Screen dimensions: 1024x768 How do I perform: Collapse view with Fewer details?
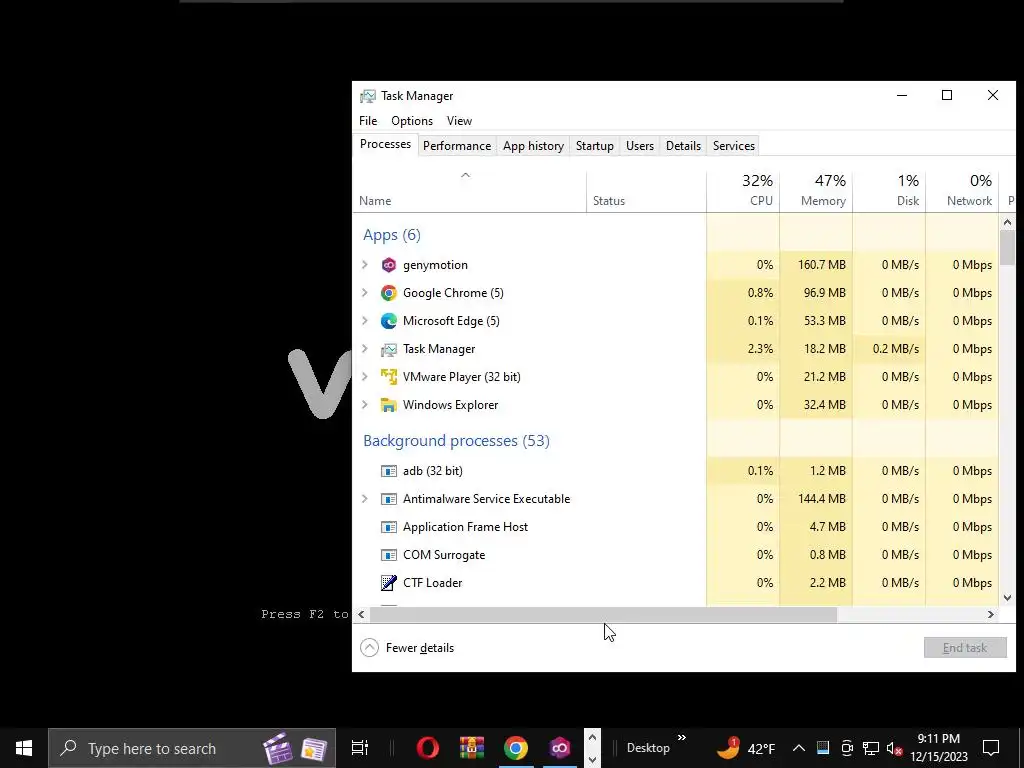point(408,648)
